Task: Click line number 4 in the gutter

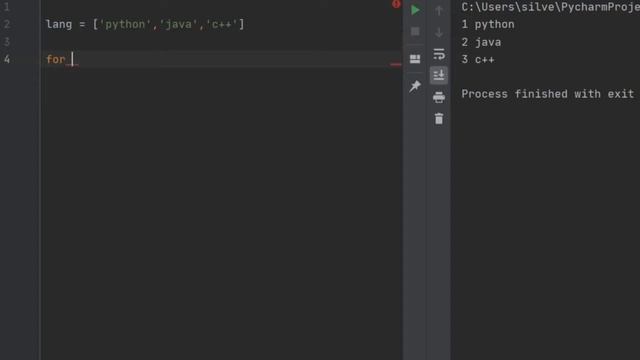Action: [x=7, y=59]
